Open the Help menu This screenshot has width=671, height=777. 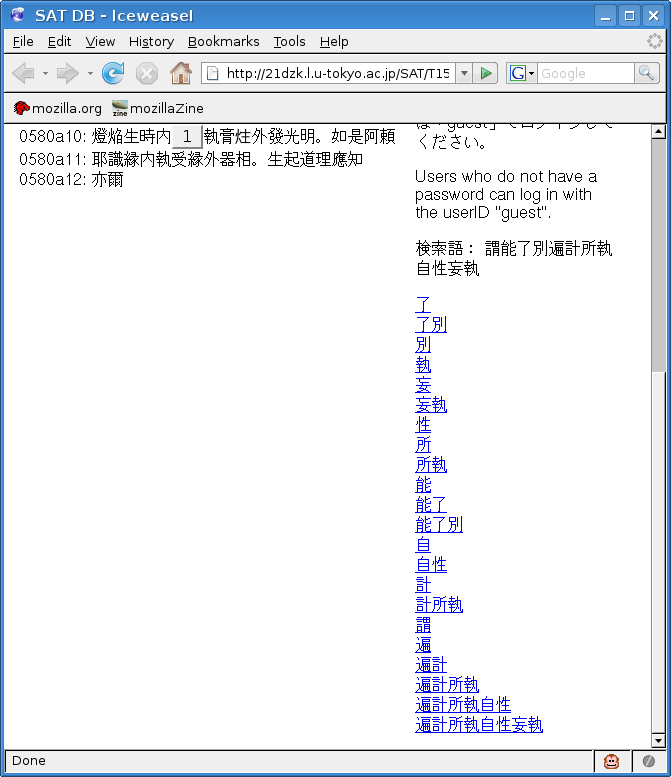pos(334,42)
